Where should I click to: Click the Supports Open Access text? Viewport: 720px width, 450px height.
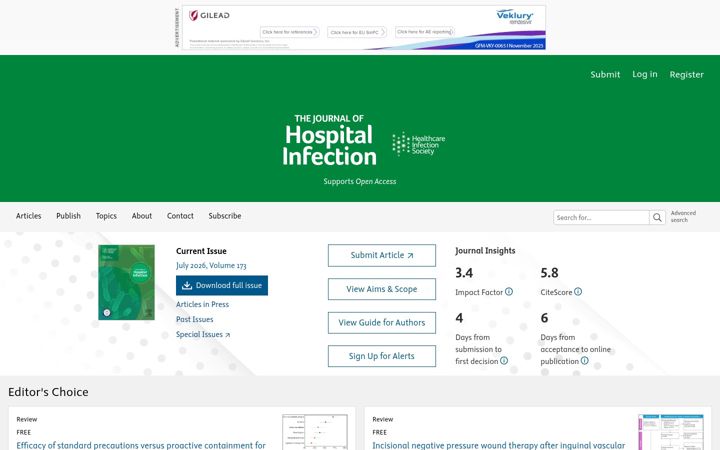coord(360,181)
